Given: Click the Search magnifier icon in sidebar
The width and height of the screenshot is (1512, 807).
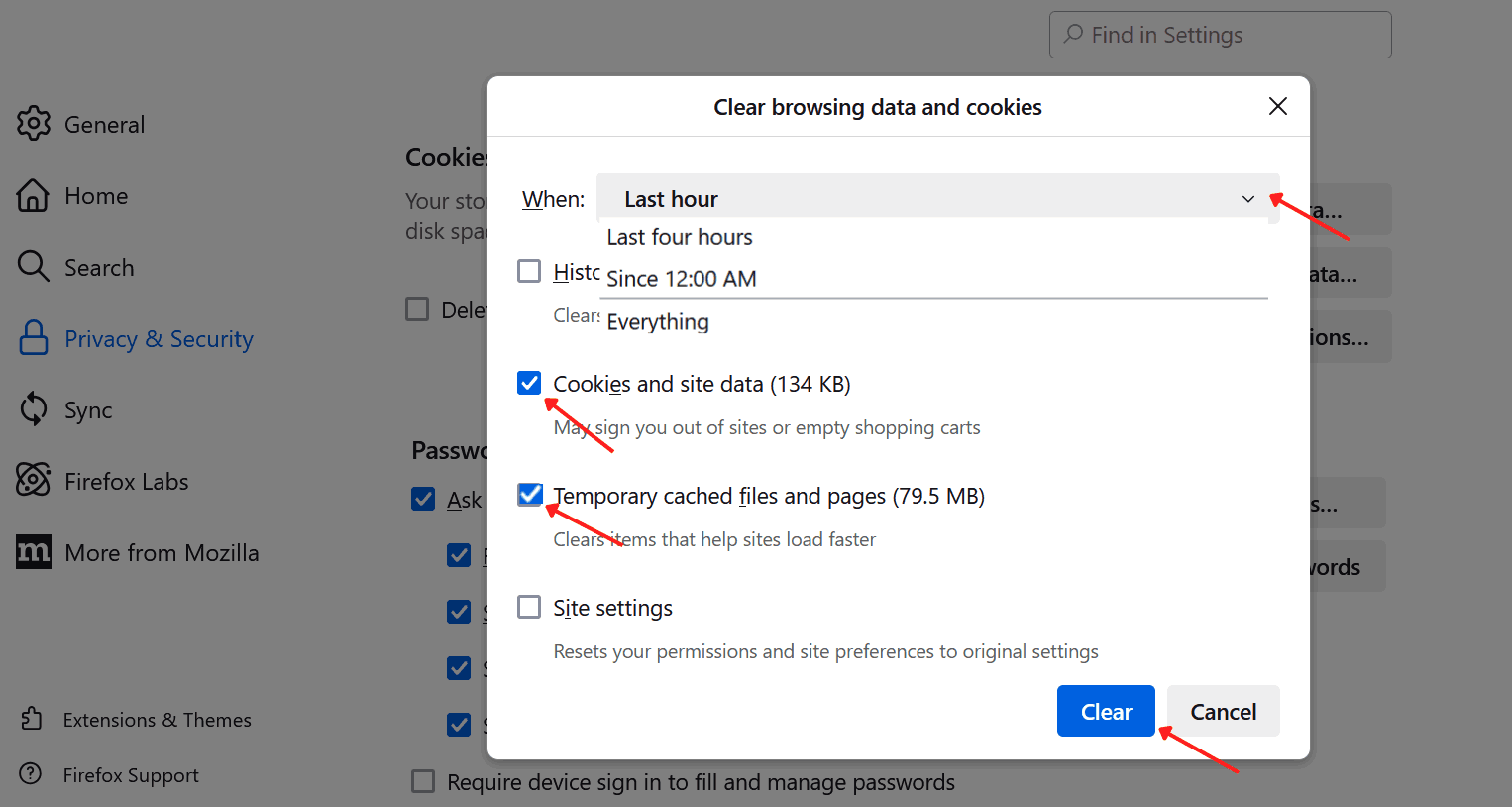Looking at the screenshot, I should tap(33, 267).
